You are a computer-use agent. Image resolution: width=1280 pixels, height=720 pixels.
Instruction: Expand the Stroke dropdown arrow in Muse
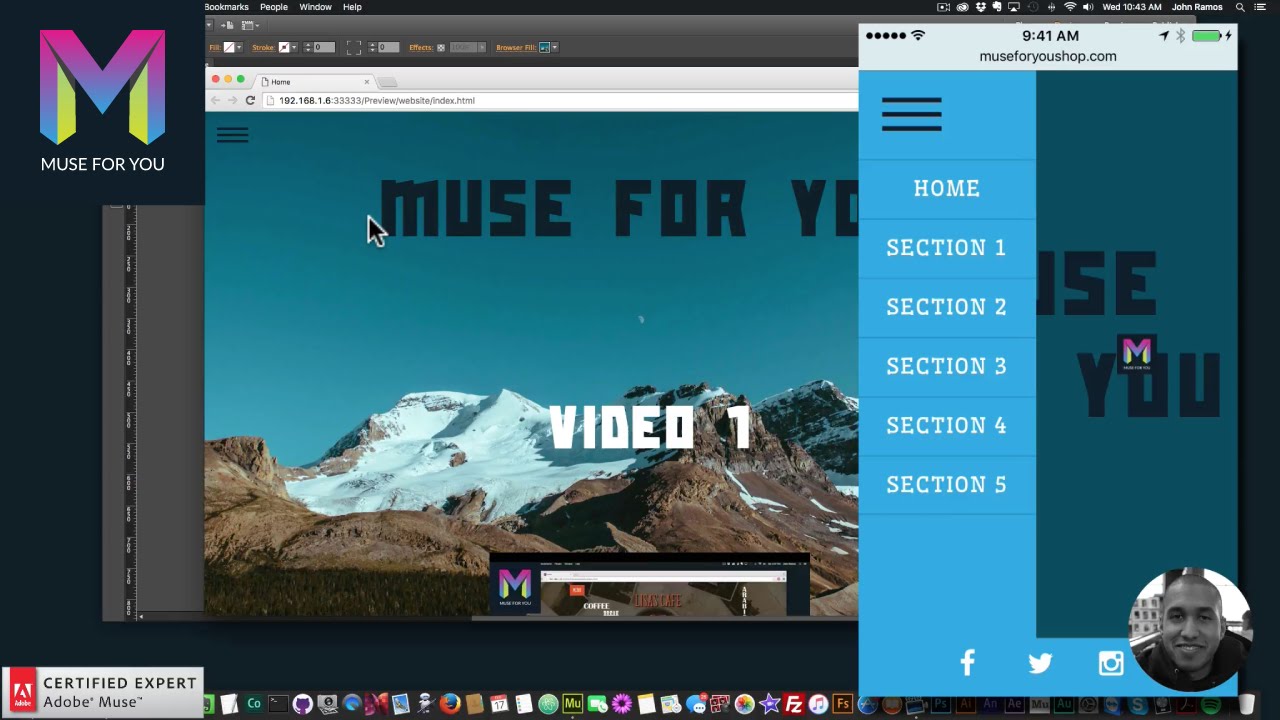(x=294, y=47)
